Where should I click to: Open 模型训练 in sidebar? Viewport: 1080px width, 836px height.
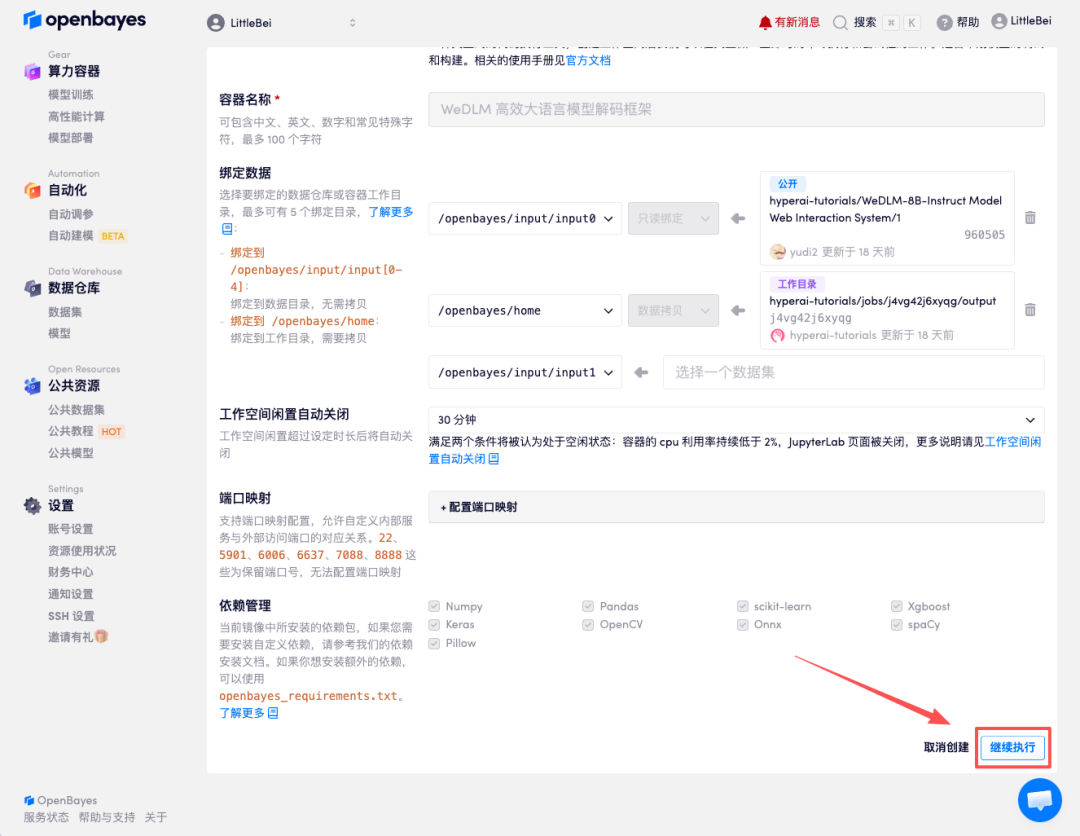click(x=71, y=94)
